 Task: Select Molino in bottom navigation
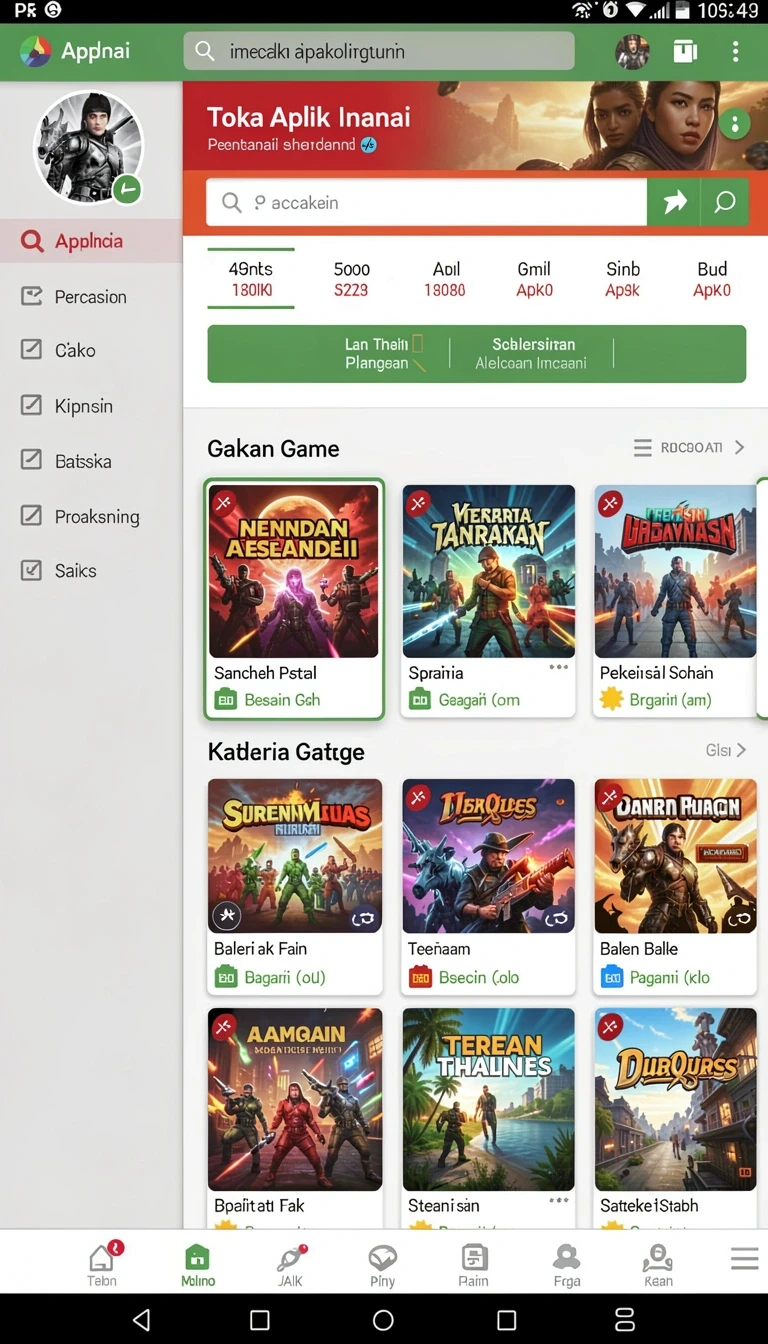(198, 1264)
